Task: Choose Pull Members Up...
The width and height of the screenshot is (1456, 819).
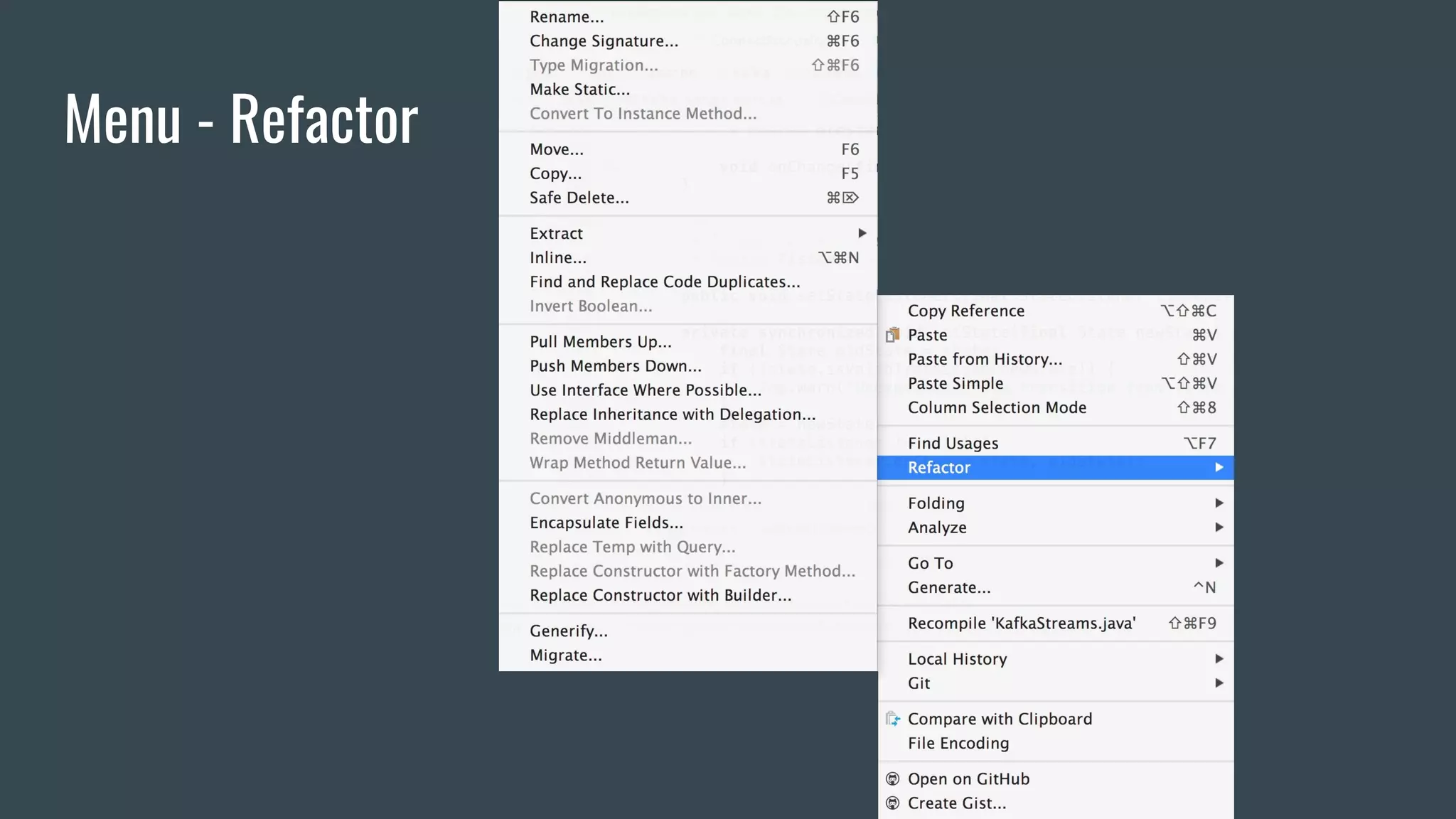Action: click(688, 342)
